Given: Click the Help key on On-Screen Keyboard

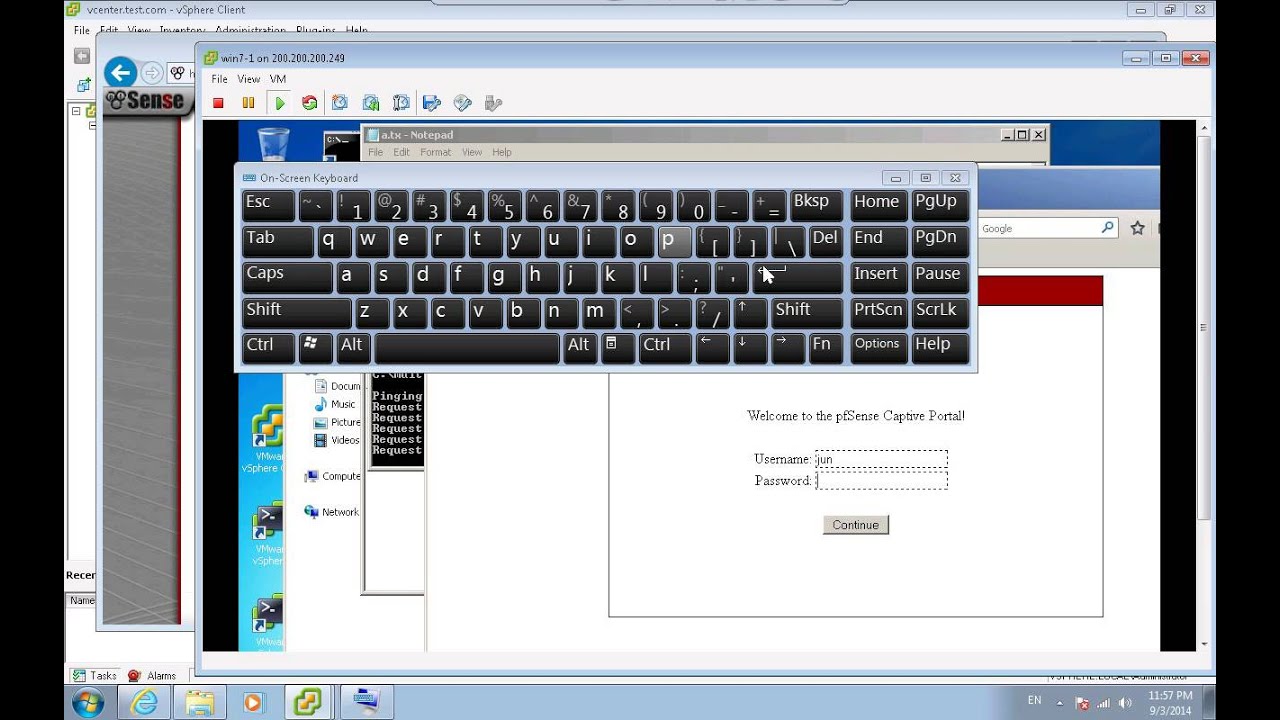Looking at the screenshot, I should pyautogui.click(x=940, y=348).
